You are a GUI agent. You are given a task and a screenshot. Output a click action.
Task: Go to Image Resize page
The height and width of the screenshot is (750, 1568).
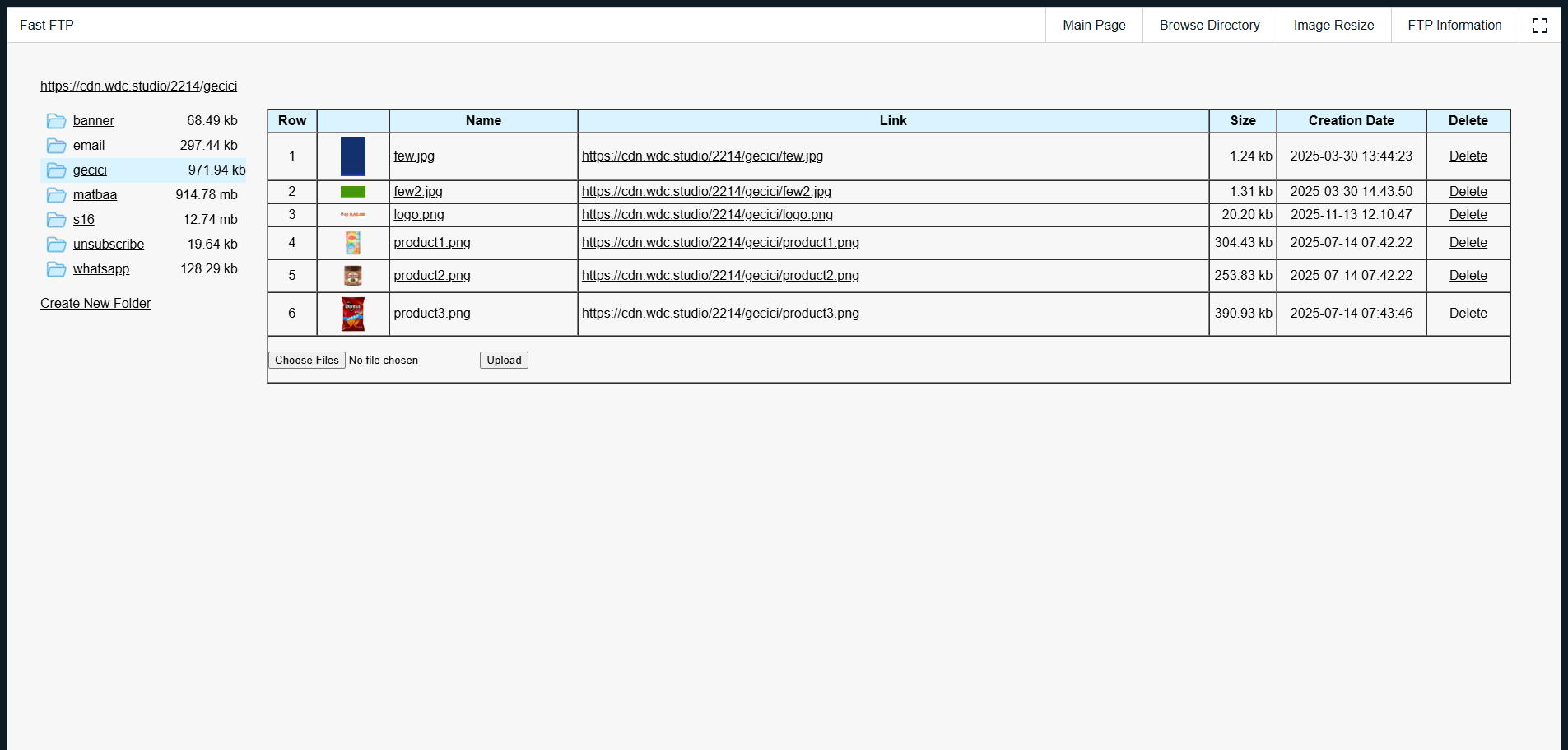[x=1333, y=25]
